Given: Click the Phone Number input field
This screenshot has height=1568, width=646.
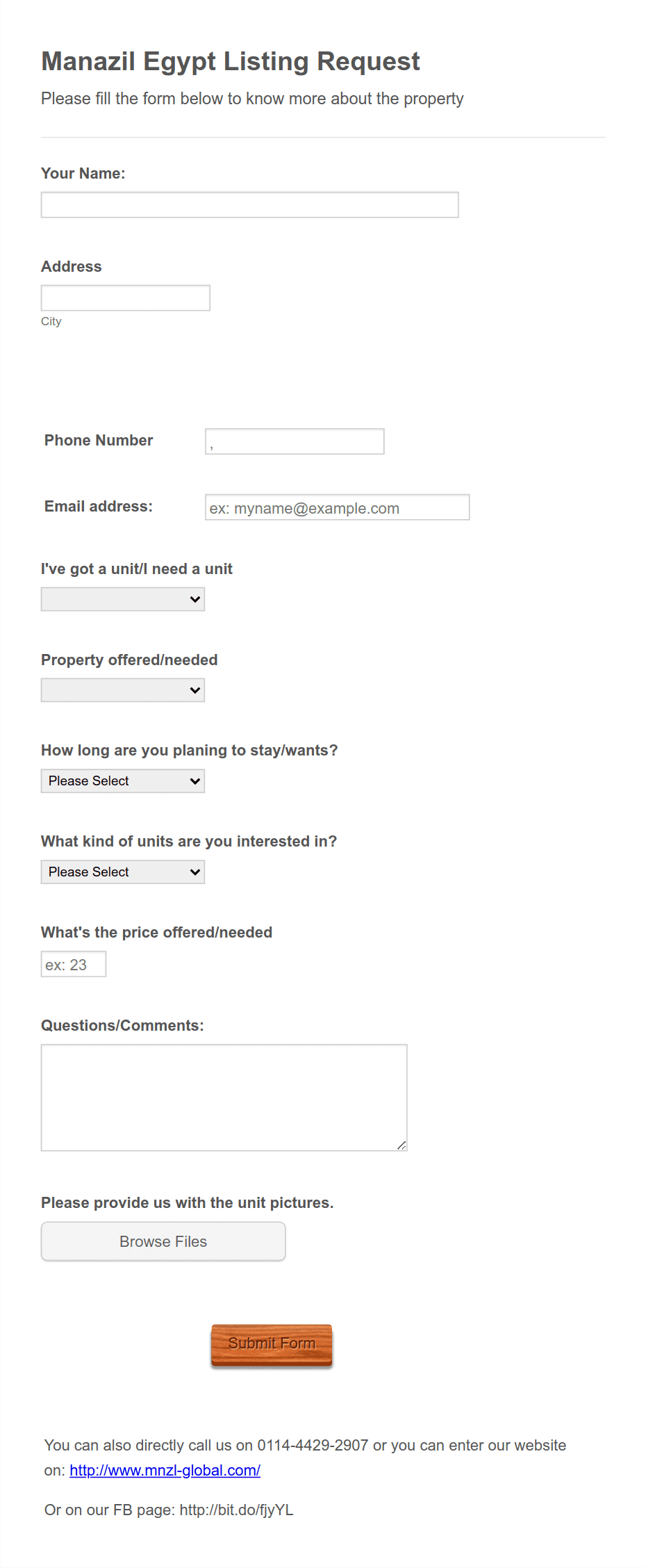Looking at the screenshot, I should [294, 440].
